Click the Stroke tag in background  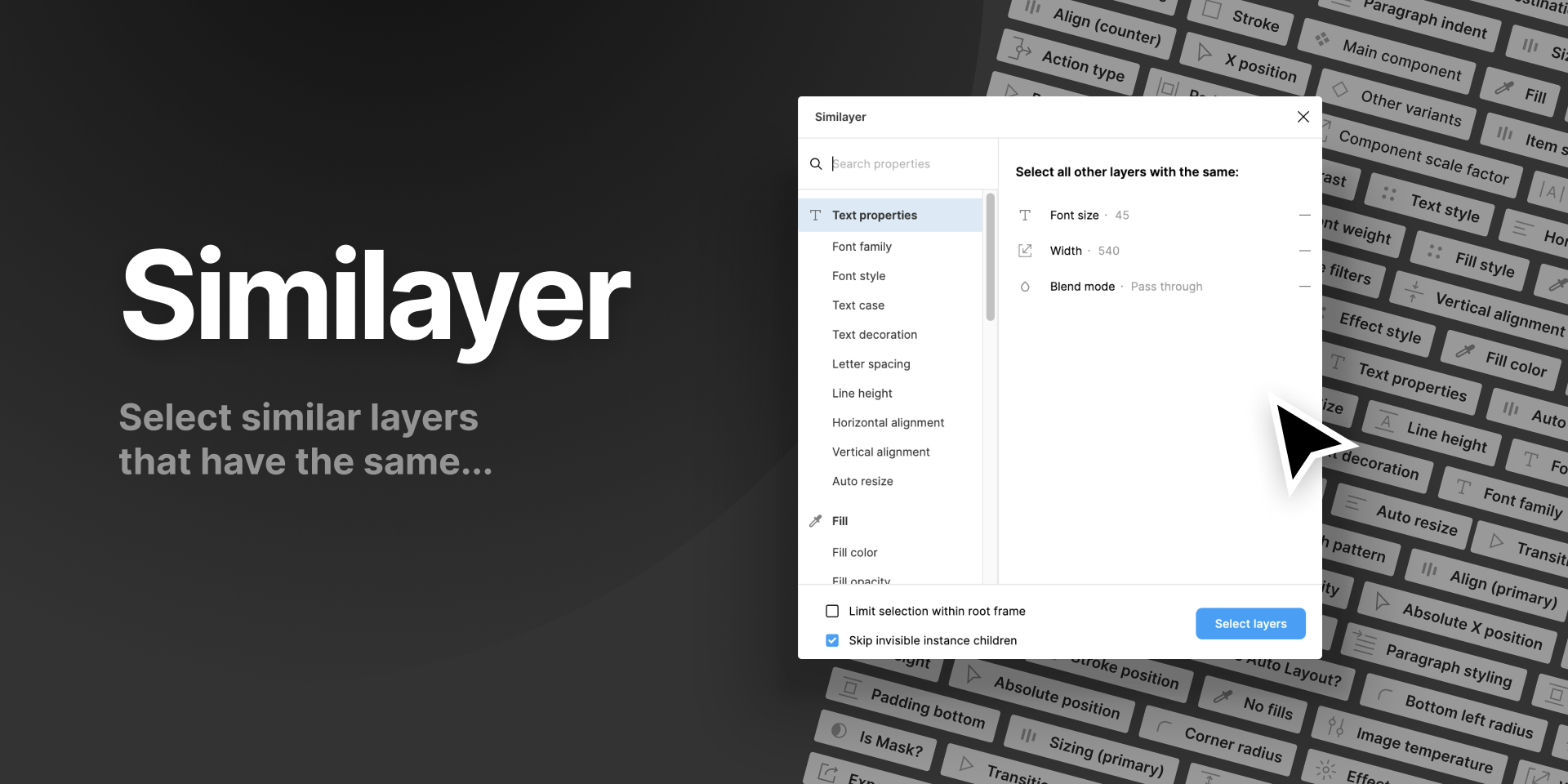point(1241,18)
